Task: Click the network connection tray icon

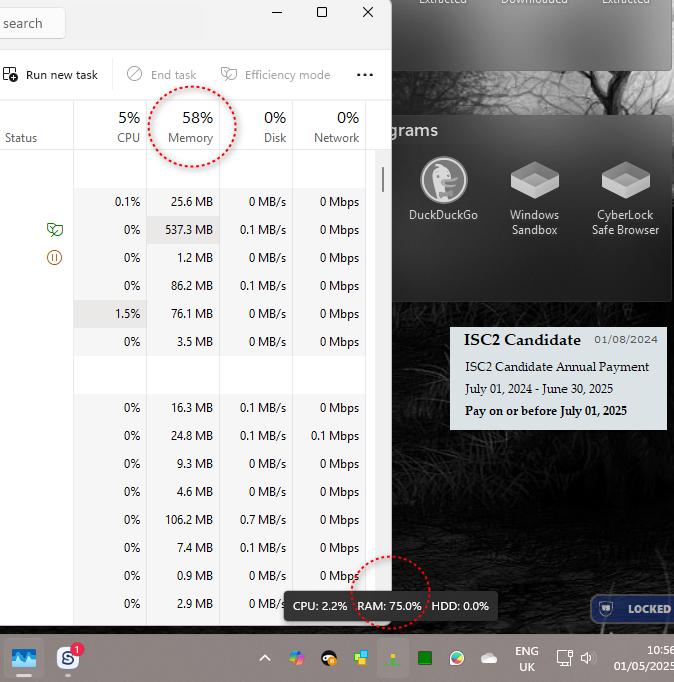Action: [564, 658]
